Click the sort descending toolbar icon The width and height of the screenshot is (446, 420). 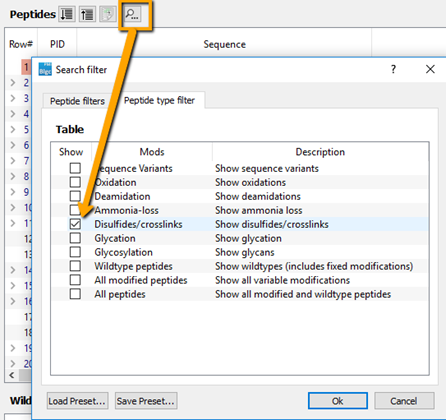point(67,14)
